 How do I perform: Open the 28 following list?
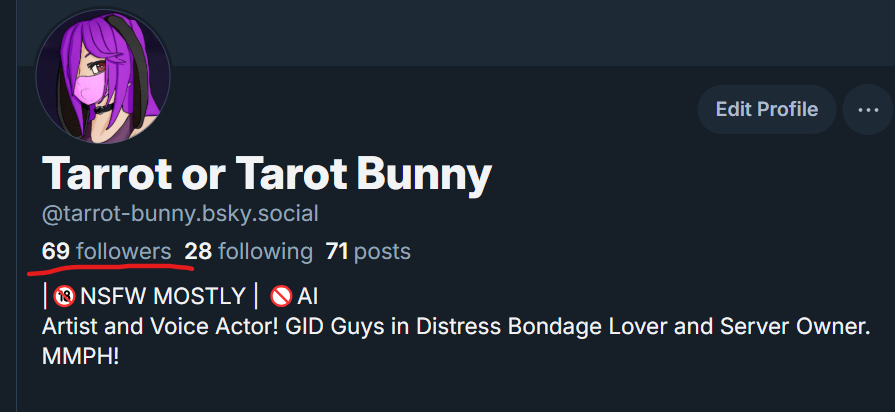[x=248, y=251]
